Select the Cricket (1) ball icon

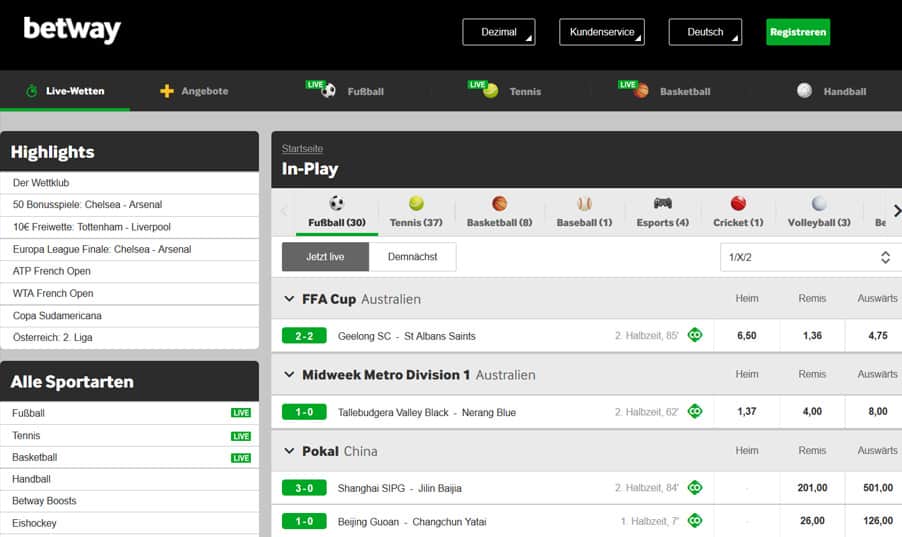tap(738, 203)
